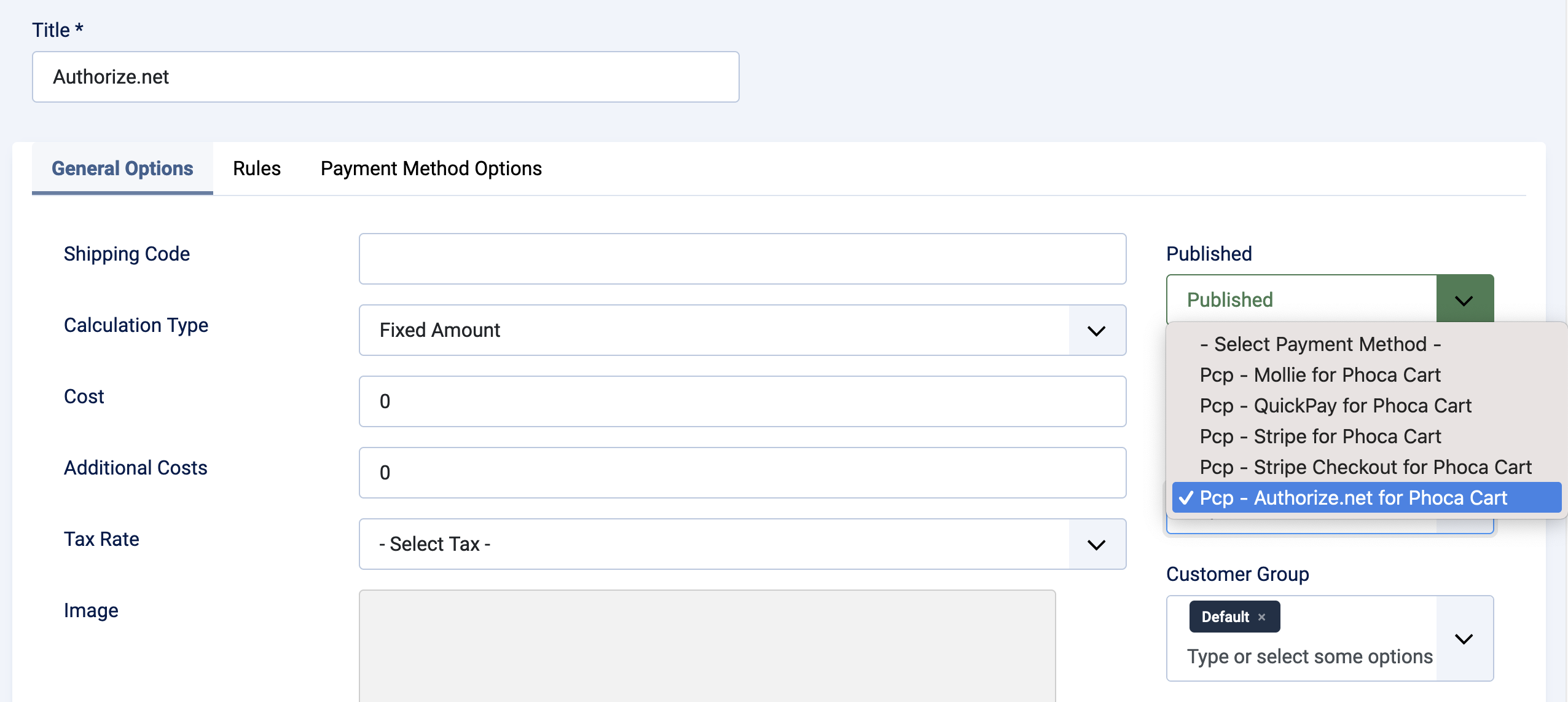This screenshot has height=702, width=1568.
Task: Open the Tax Rate dropdown
Action: (x=1097, y=543)
